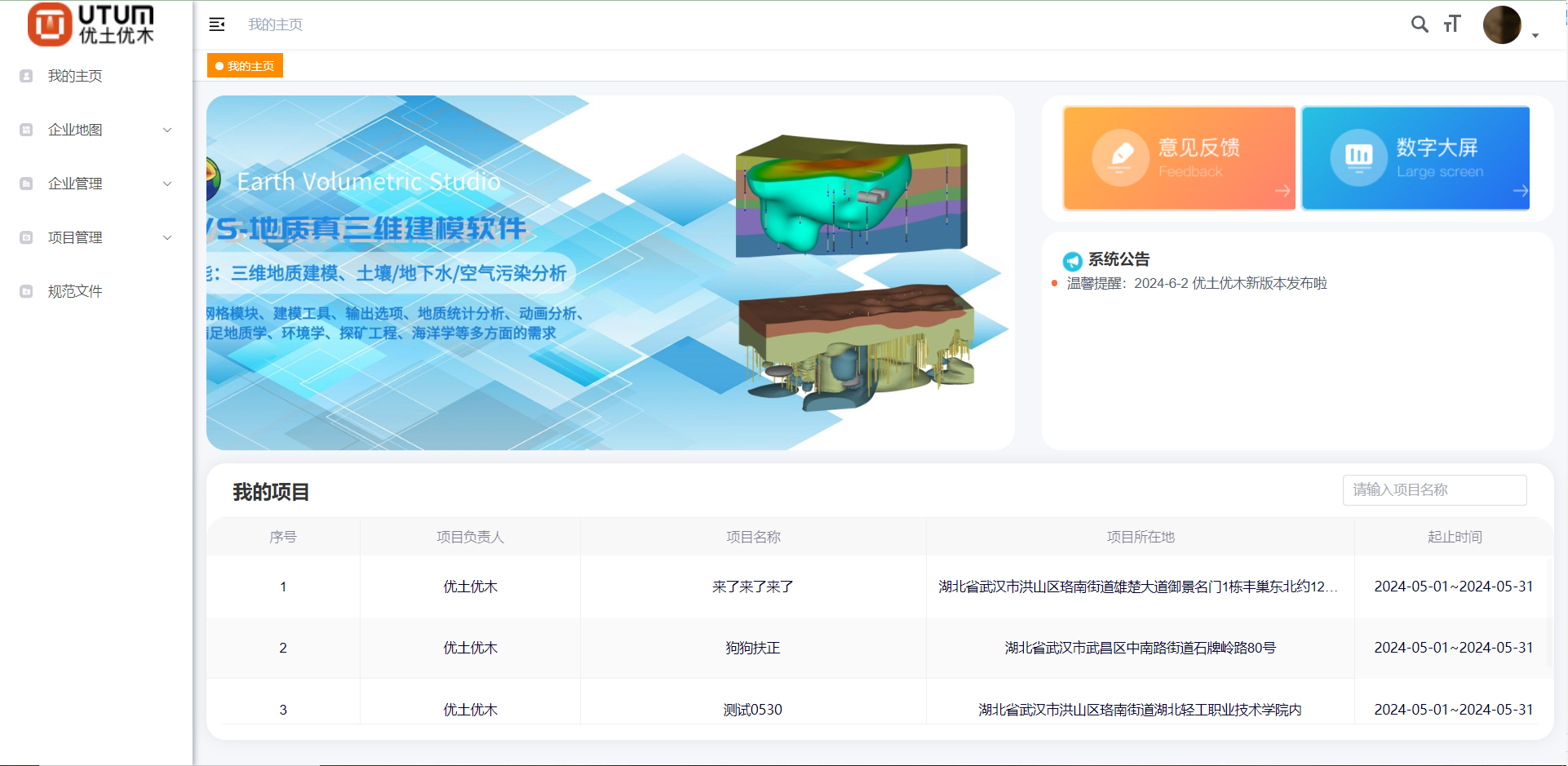Open the 企业地图 menu item

coord(96,130)
